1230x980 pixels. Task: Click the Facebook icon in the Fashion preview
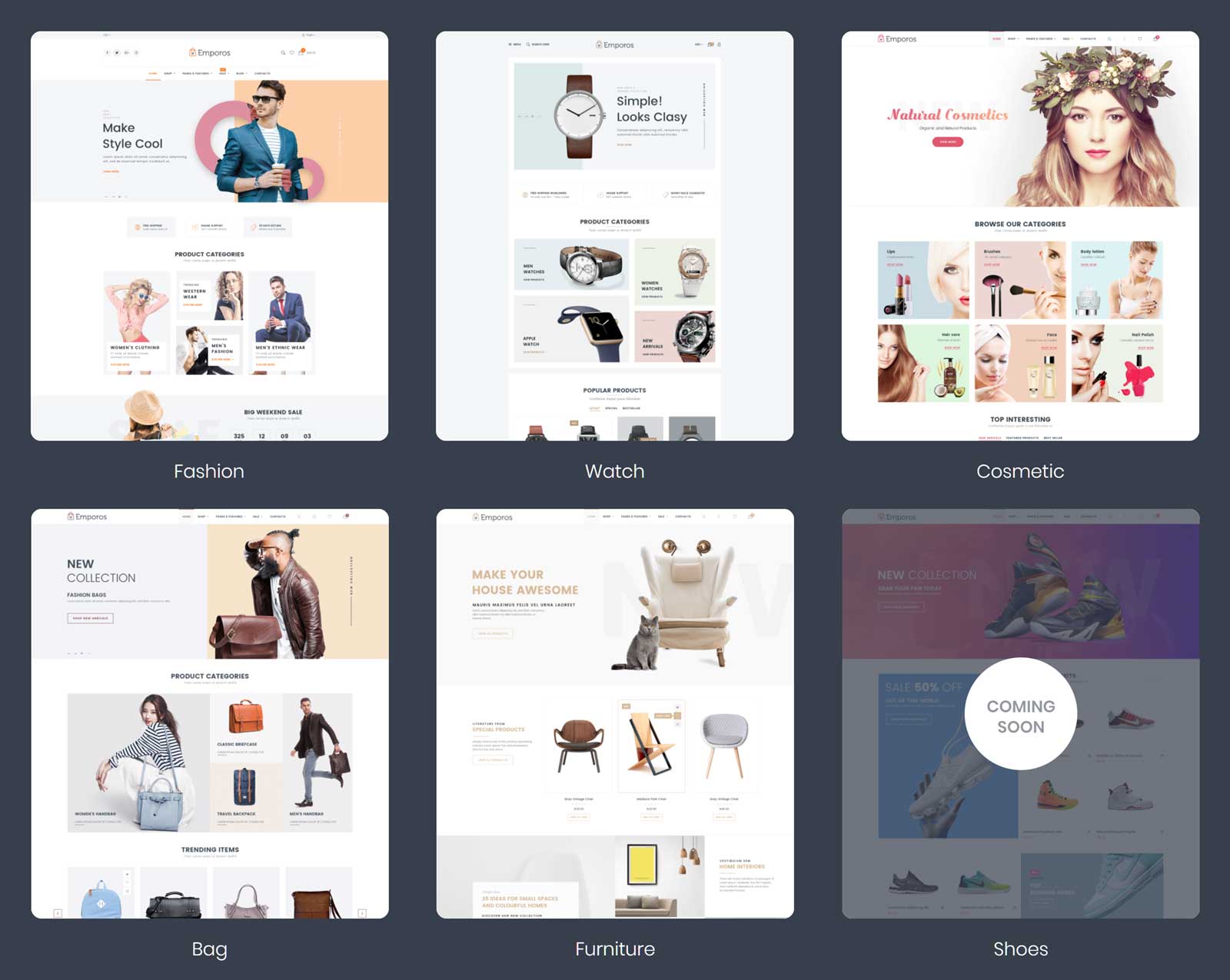click(107, 53)
